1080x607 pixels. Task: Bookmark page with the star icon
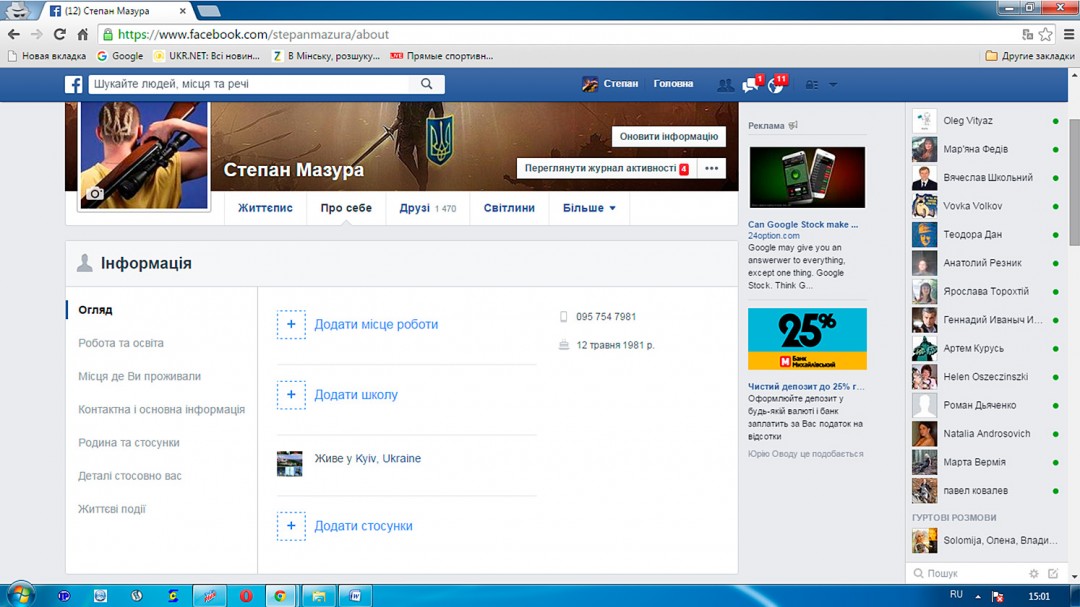(x=1046, y=34)
